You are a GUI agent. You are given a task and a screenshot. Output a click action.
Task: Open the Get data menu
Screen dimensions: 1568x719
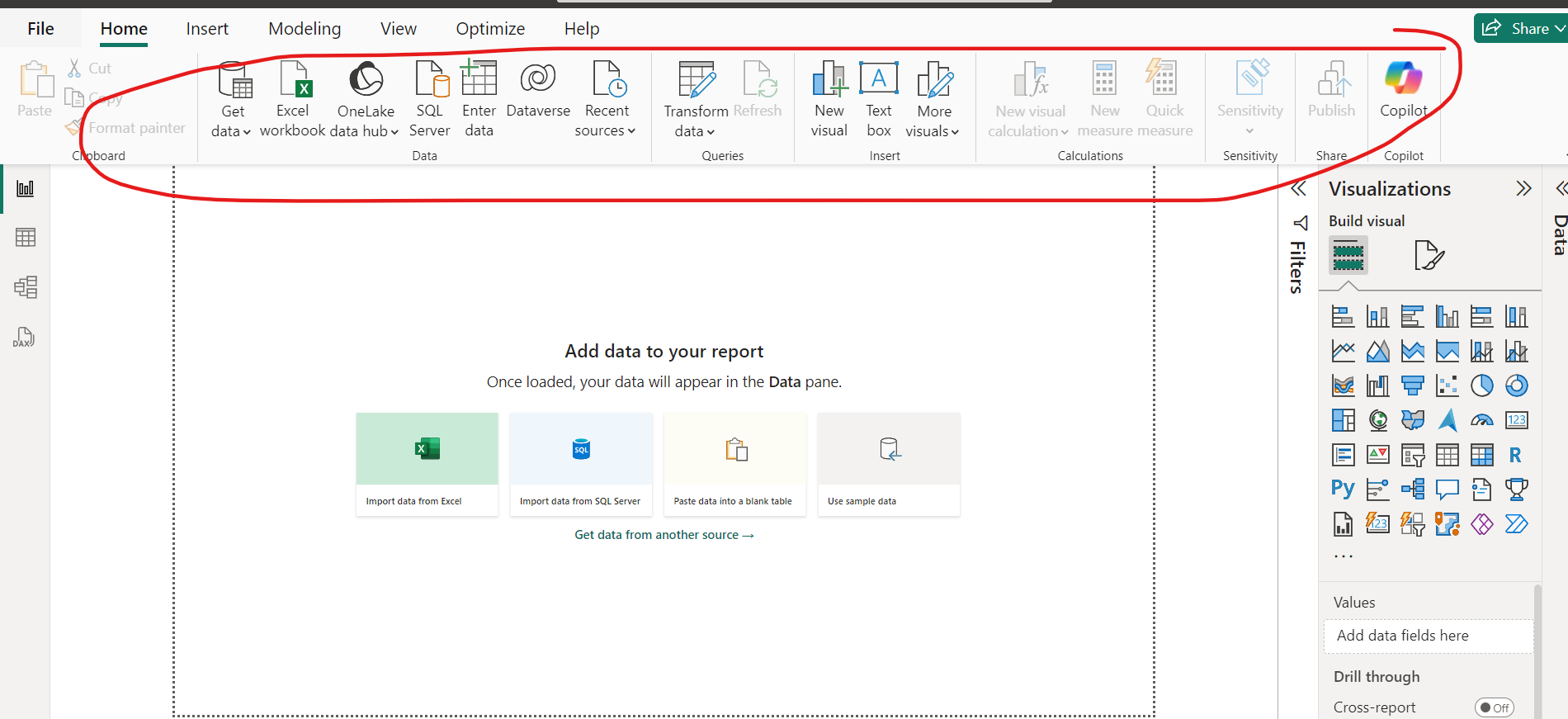(231, 100)
